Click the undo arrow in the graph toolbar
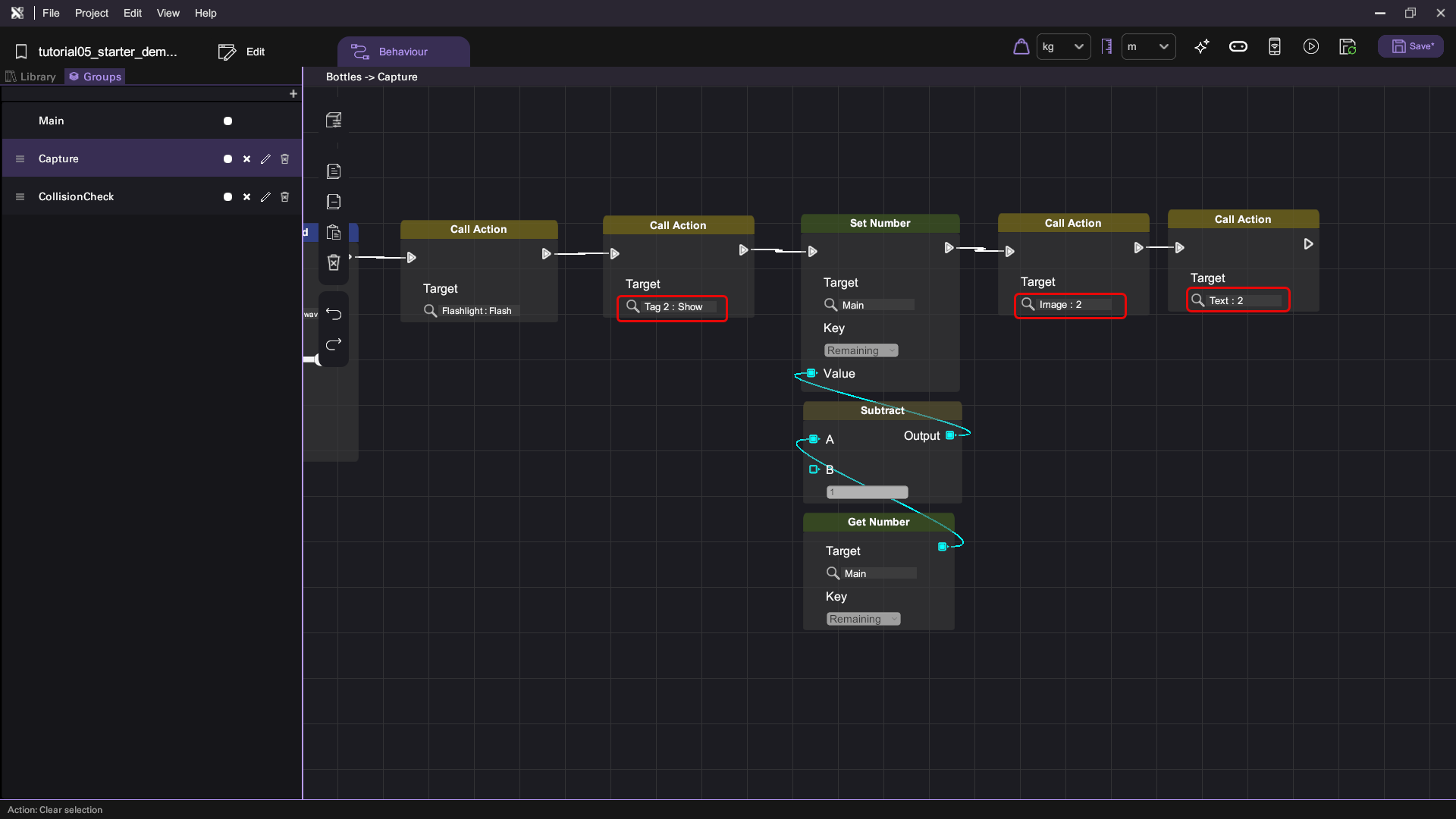1456x819 pixels. click(x=334, y=314)
